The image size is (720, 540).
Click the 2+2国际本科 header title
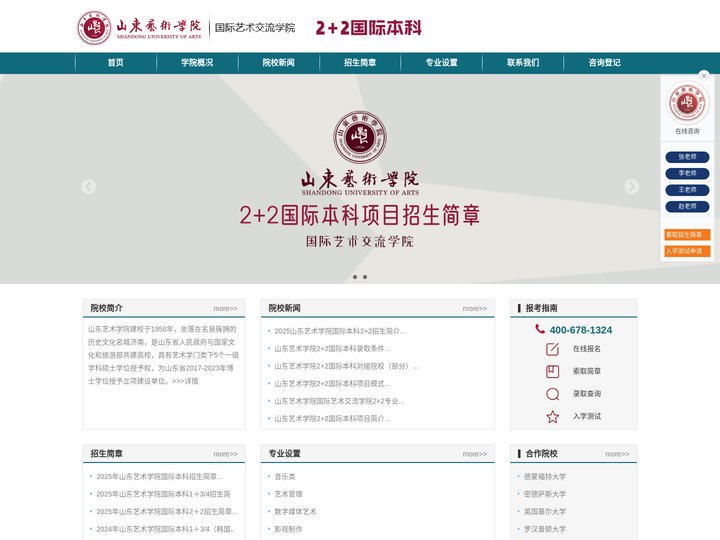click(369, 28)
